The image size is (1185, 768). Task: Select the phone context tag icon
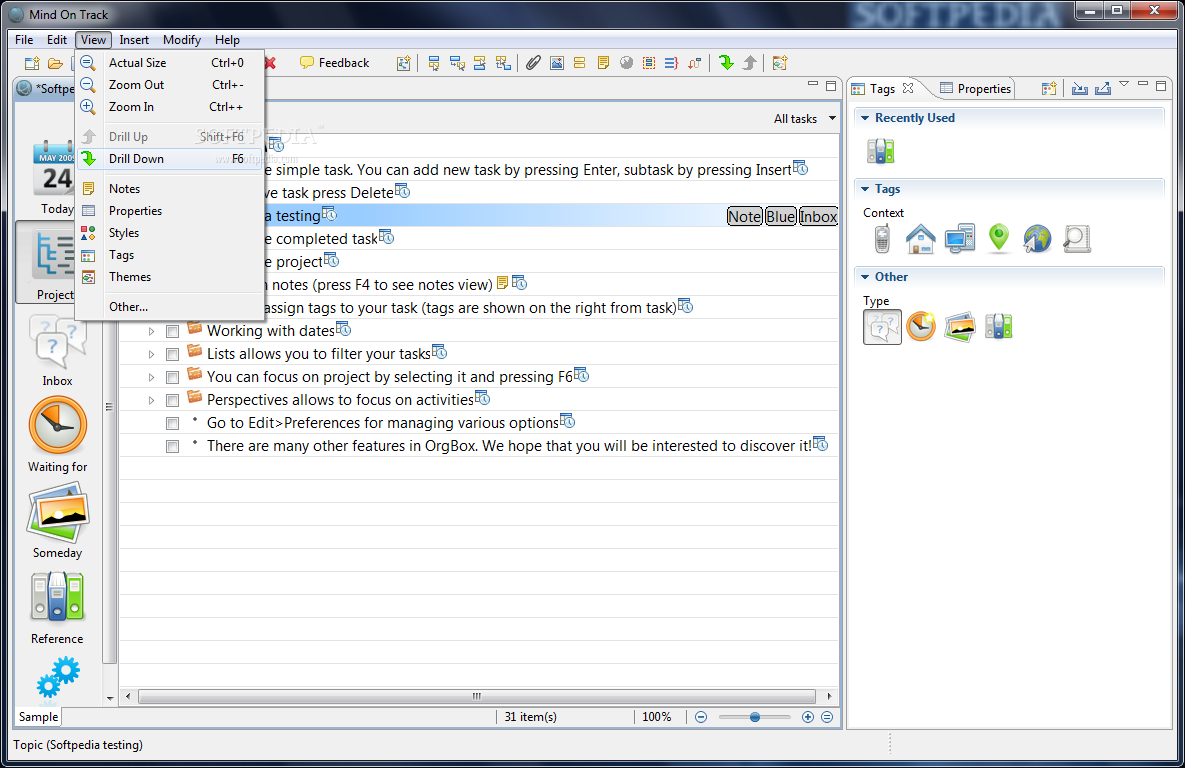point(882,239)
